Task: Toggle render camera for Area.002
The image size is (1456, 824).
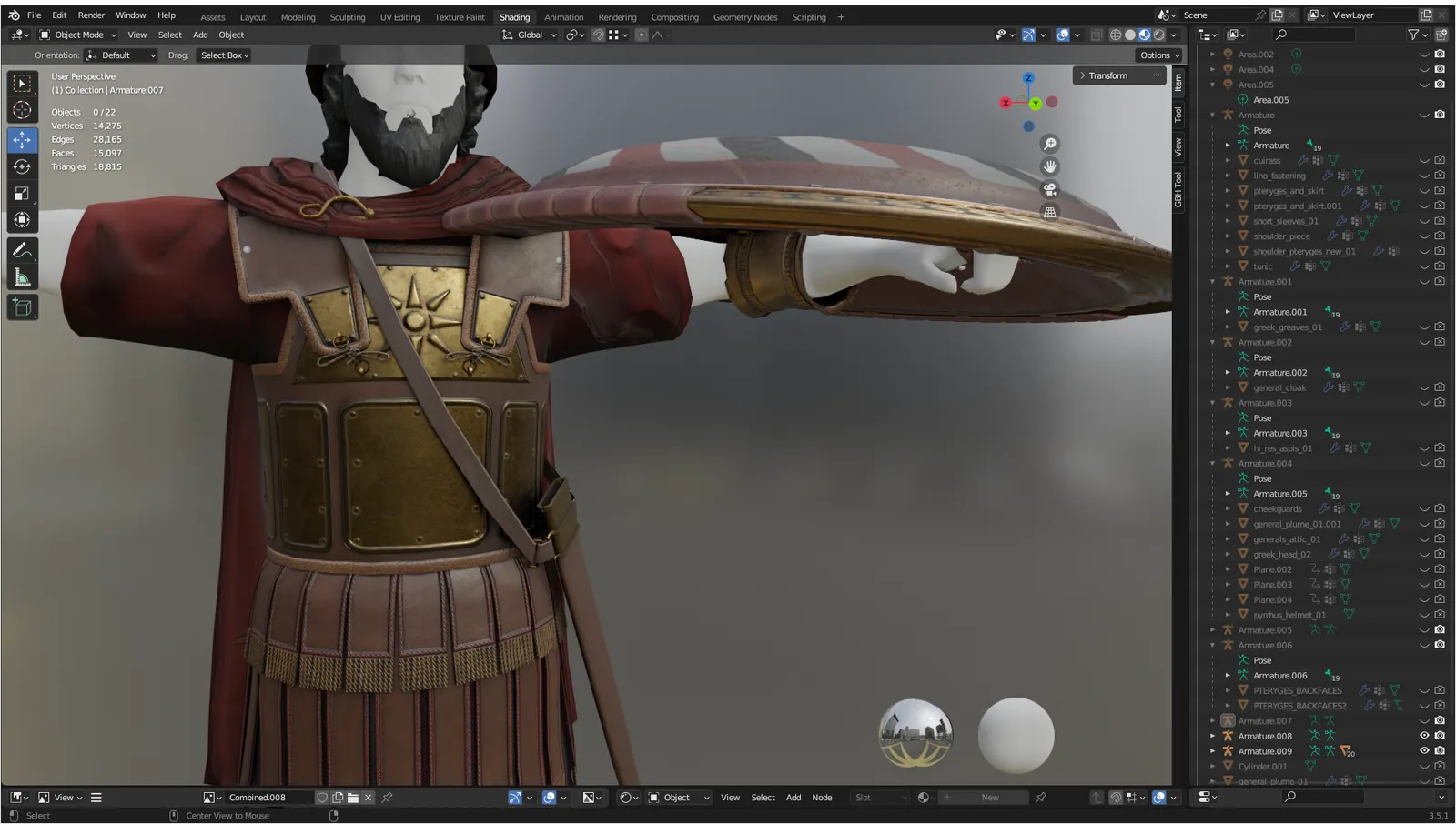Action: point(1440,54)
